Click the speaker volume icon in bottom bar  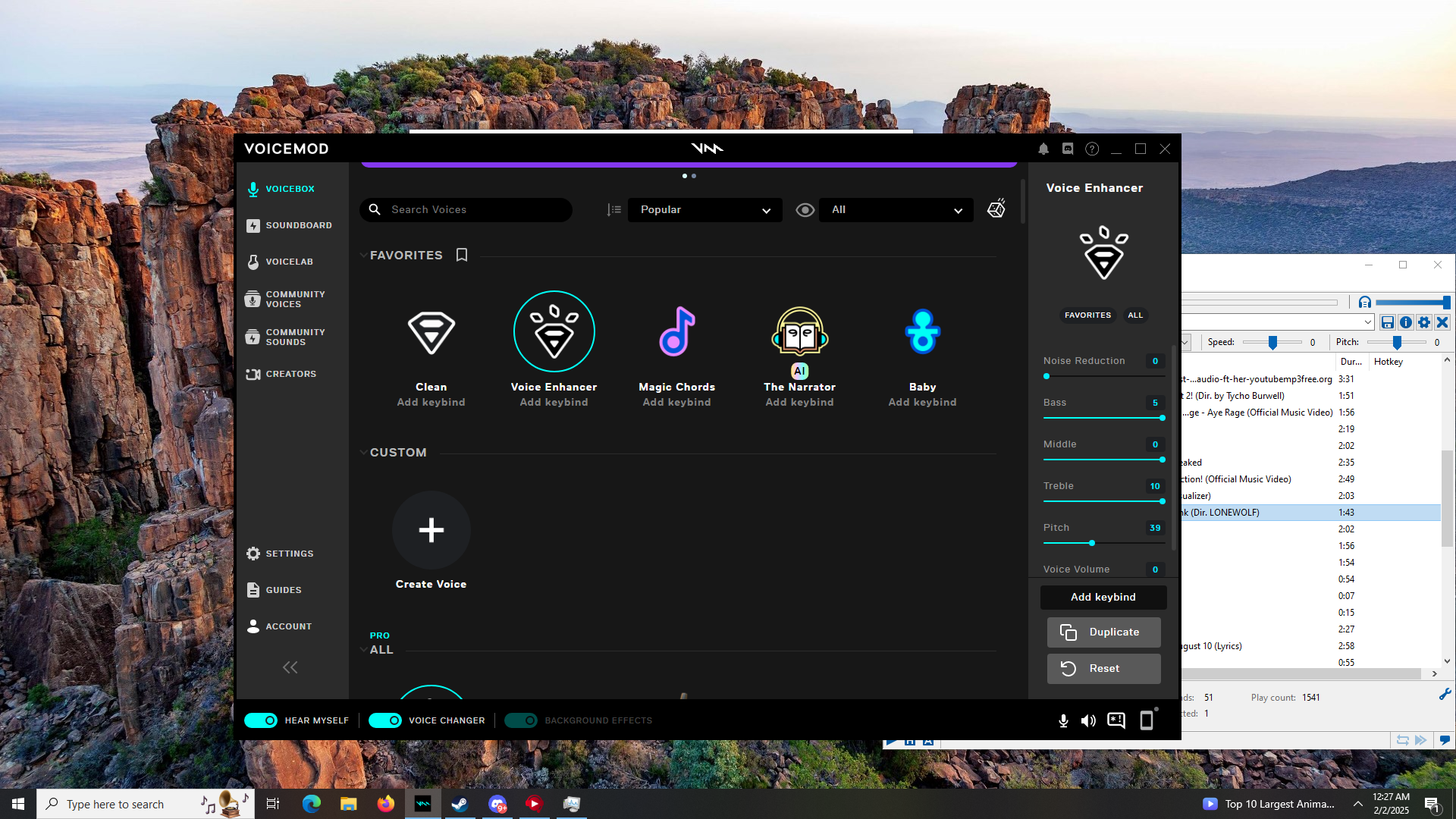1088,720
